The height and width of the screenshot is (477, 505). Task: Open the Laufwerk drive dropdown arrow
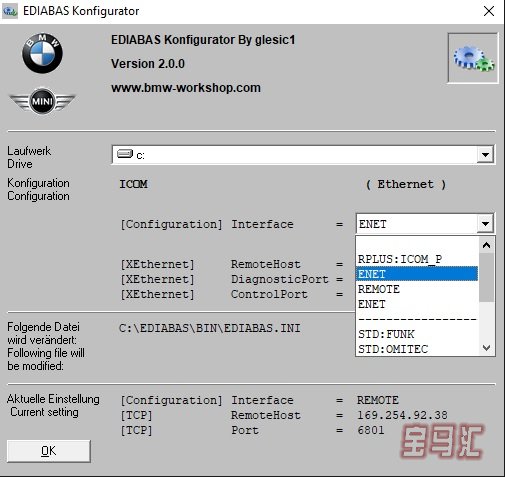[x=485, y=155]
